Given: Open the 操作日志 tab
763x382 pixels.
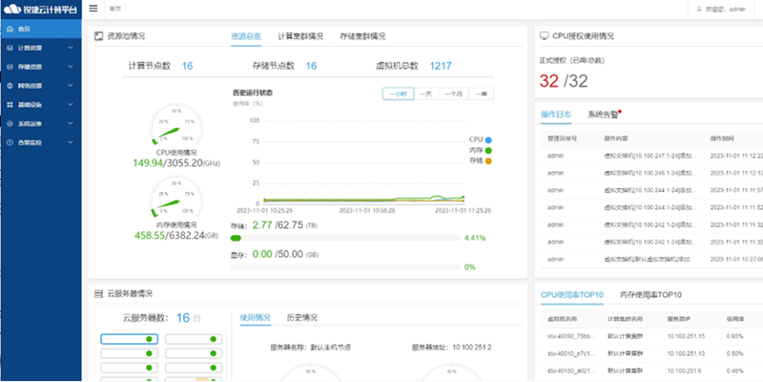Looking at the screenshot, I should pos(556,115).
